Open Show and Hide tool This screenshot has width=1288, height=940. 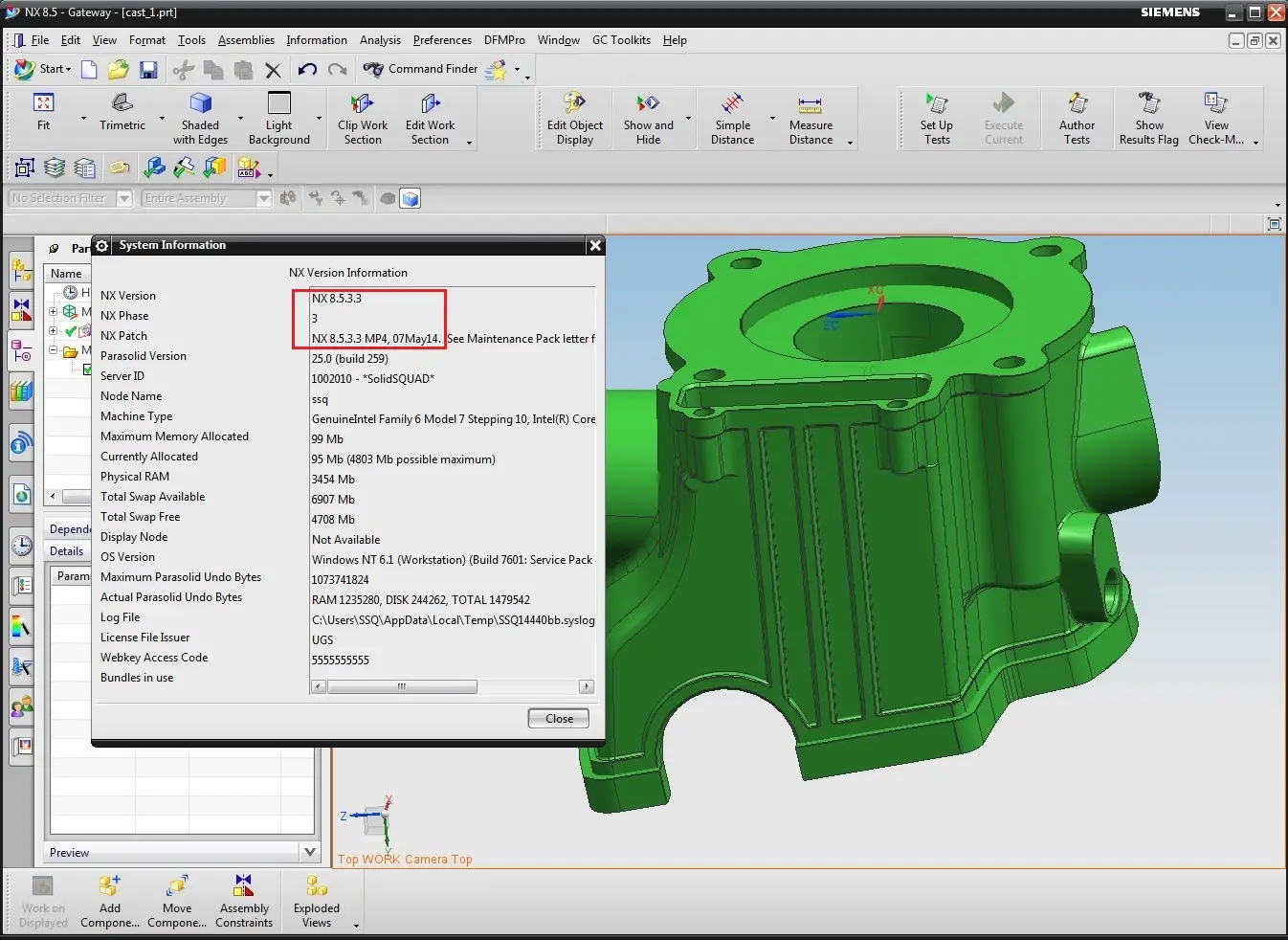pos(649,118)
